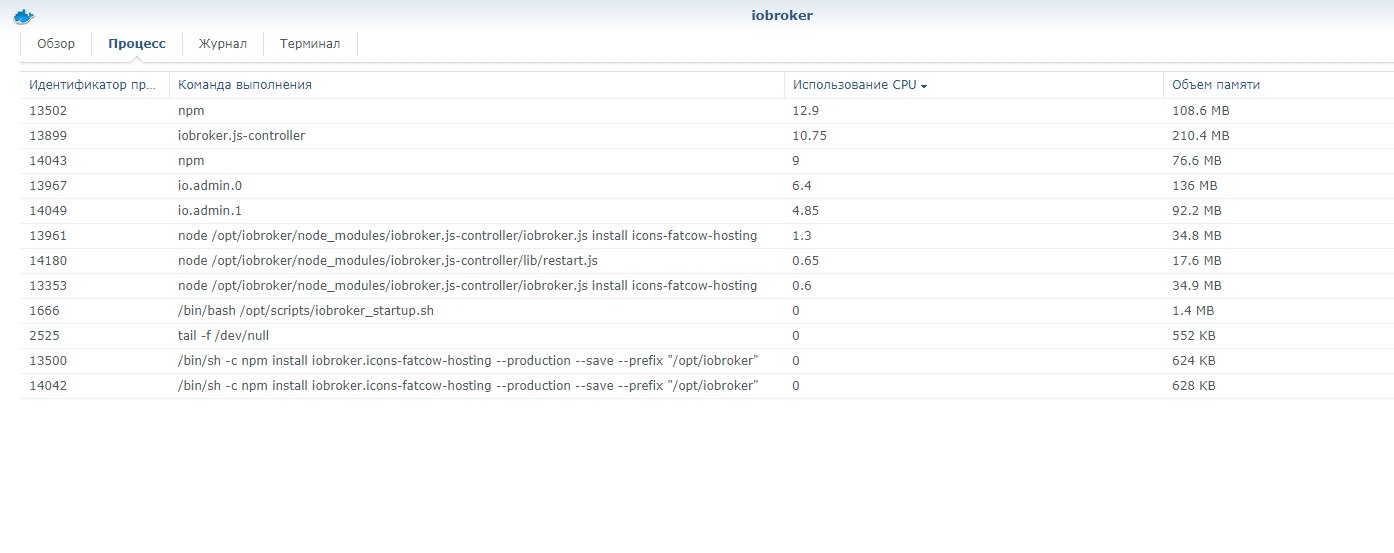1394x553 pixels.
Task: Select process ID 13500
Action: (x=48, y=360)
